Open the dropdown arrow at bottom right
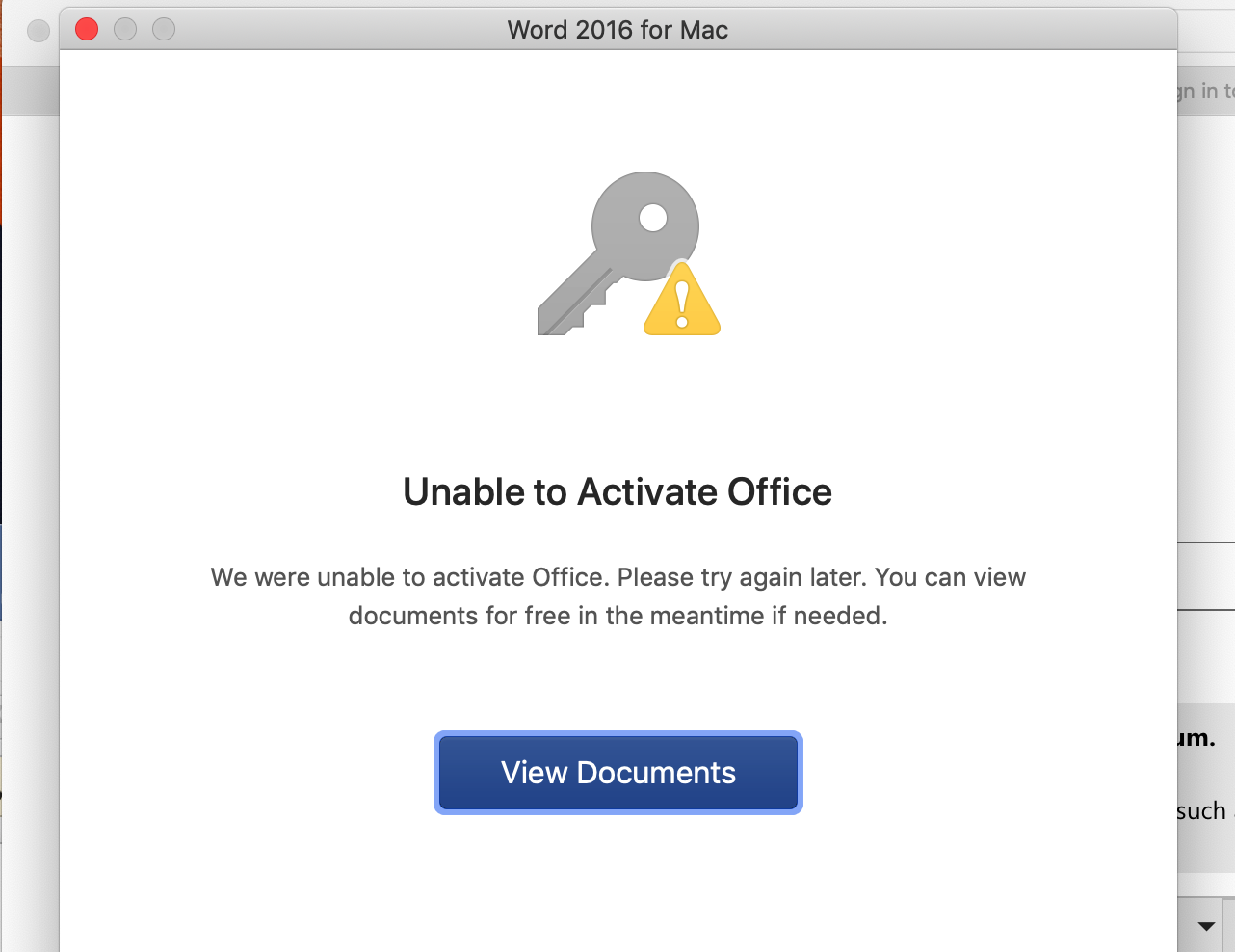1235x952 pixels. [x=1206, y=926]
